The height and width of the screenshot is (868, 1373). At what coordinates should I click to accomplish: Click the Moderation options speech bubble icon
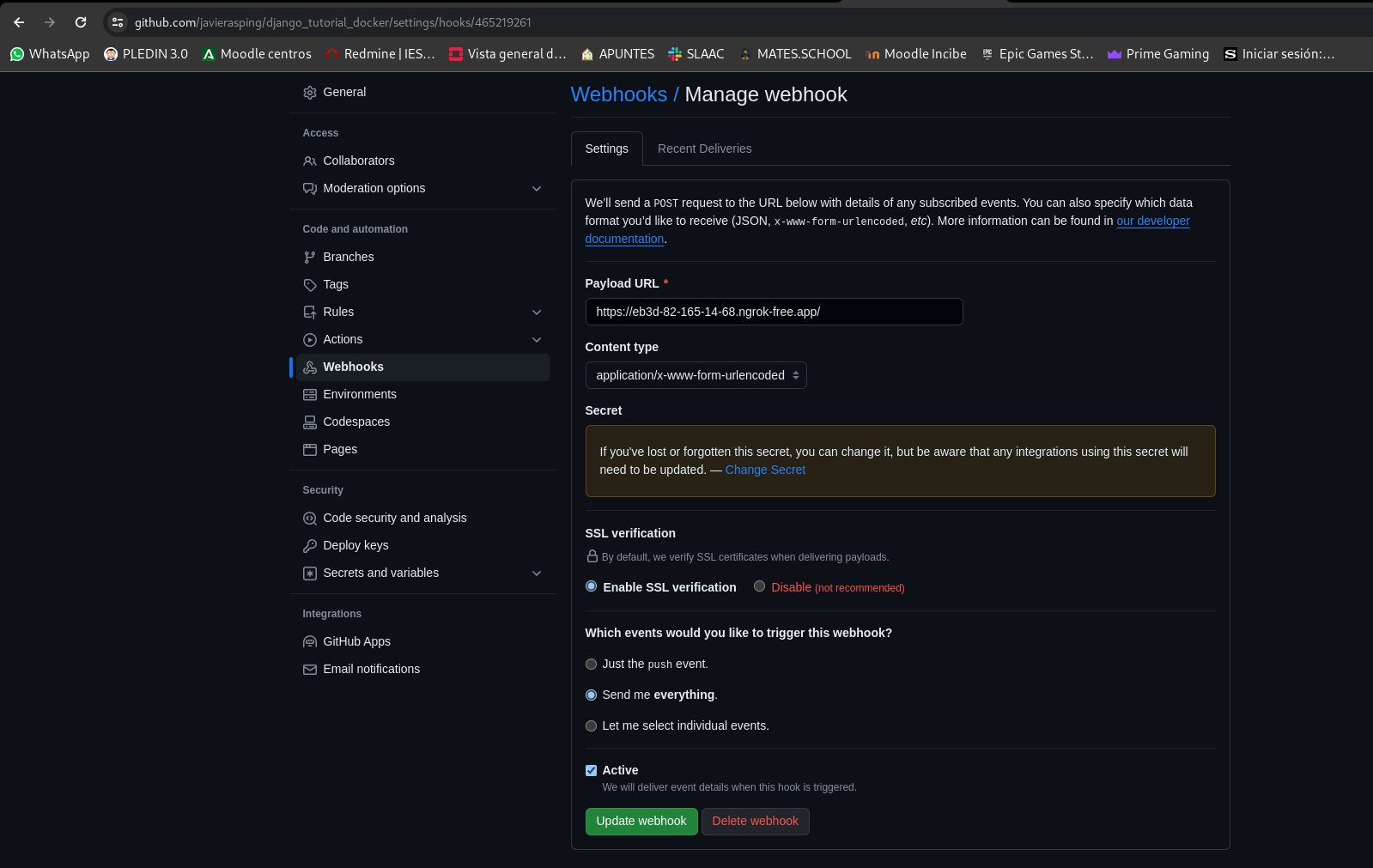(310, 189)
